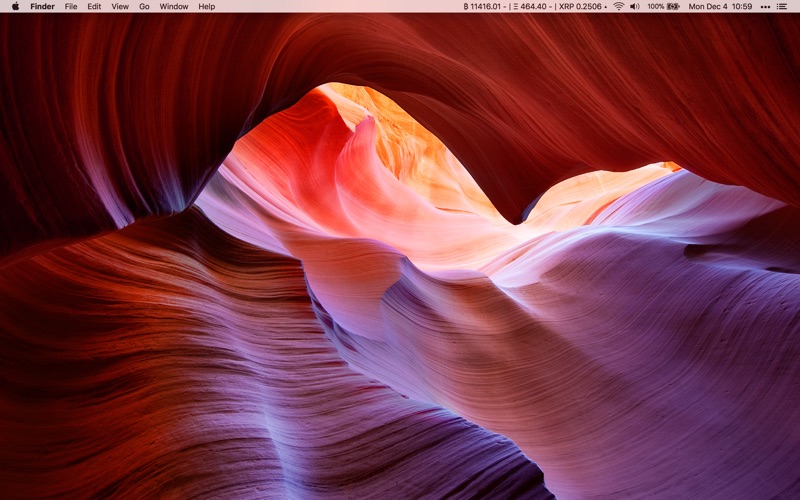Screen dimensions: 800x500
Task: Click the small up arrow after XRP price
Action: (x=606, y=7)
